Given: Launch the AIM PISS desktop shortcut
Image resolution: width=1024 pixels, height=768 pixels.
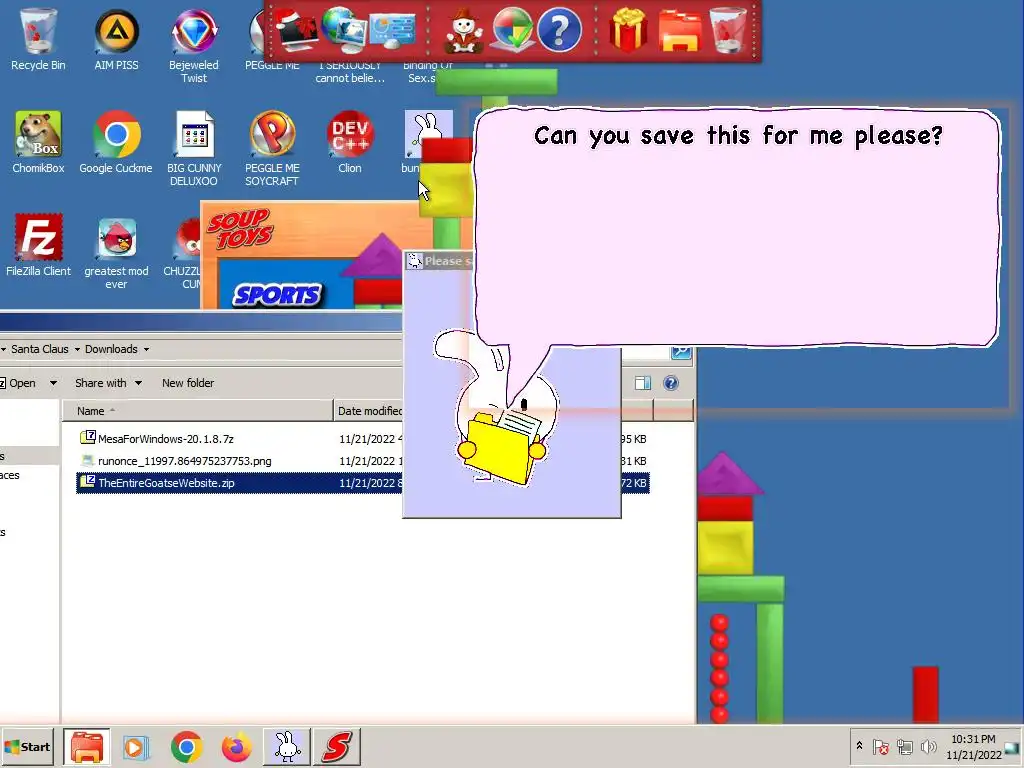Looking at the screenshot, I should (116, 39).
